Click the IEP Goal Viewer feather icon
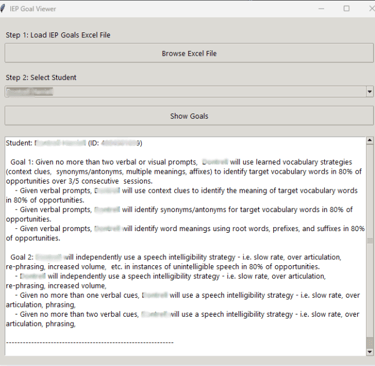The width and height of the screenshot is (375, 366). pos(3,9)
